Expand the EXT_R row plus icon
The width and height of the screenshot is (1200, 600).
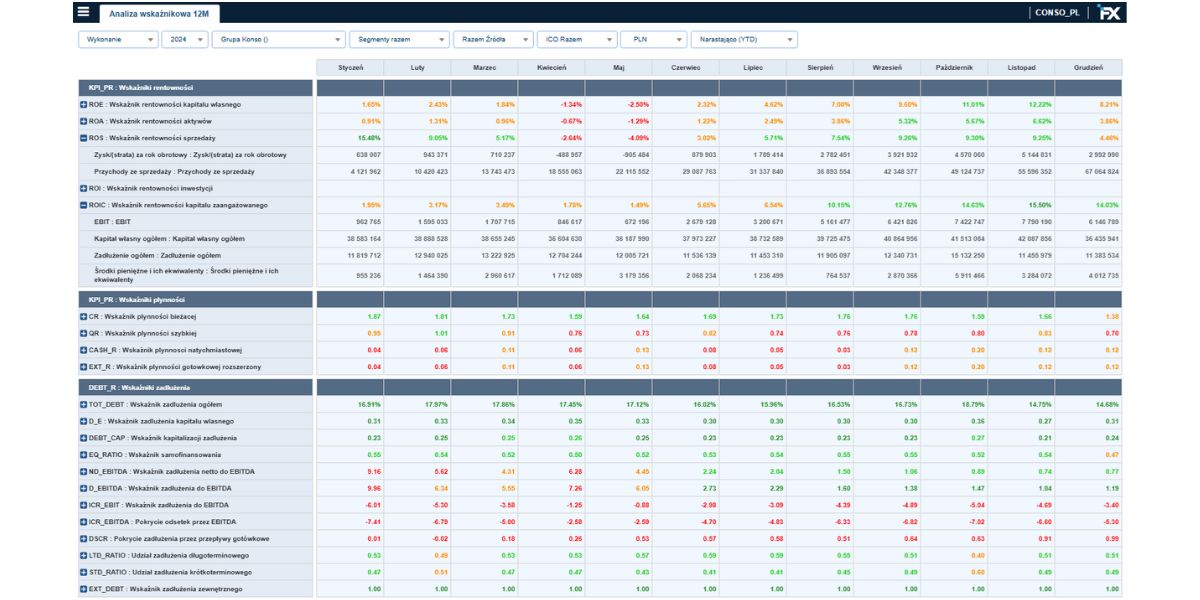click(x=84, y=367)
